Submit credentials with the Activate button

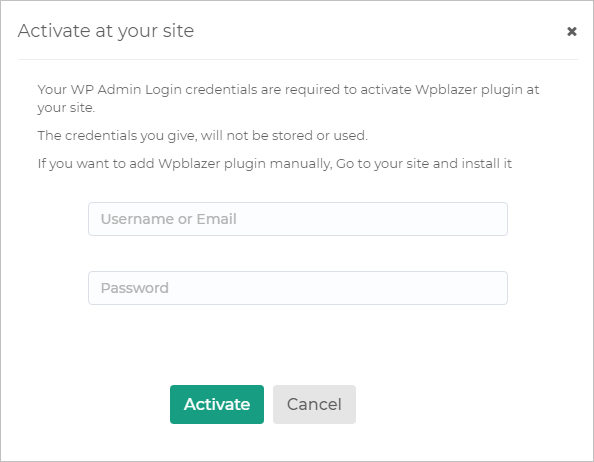coord(217,404)
